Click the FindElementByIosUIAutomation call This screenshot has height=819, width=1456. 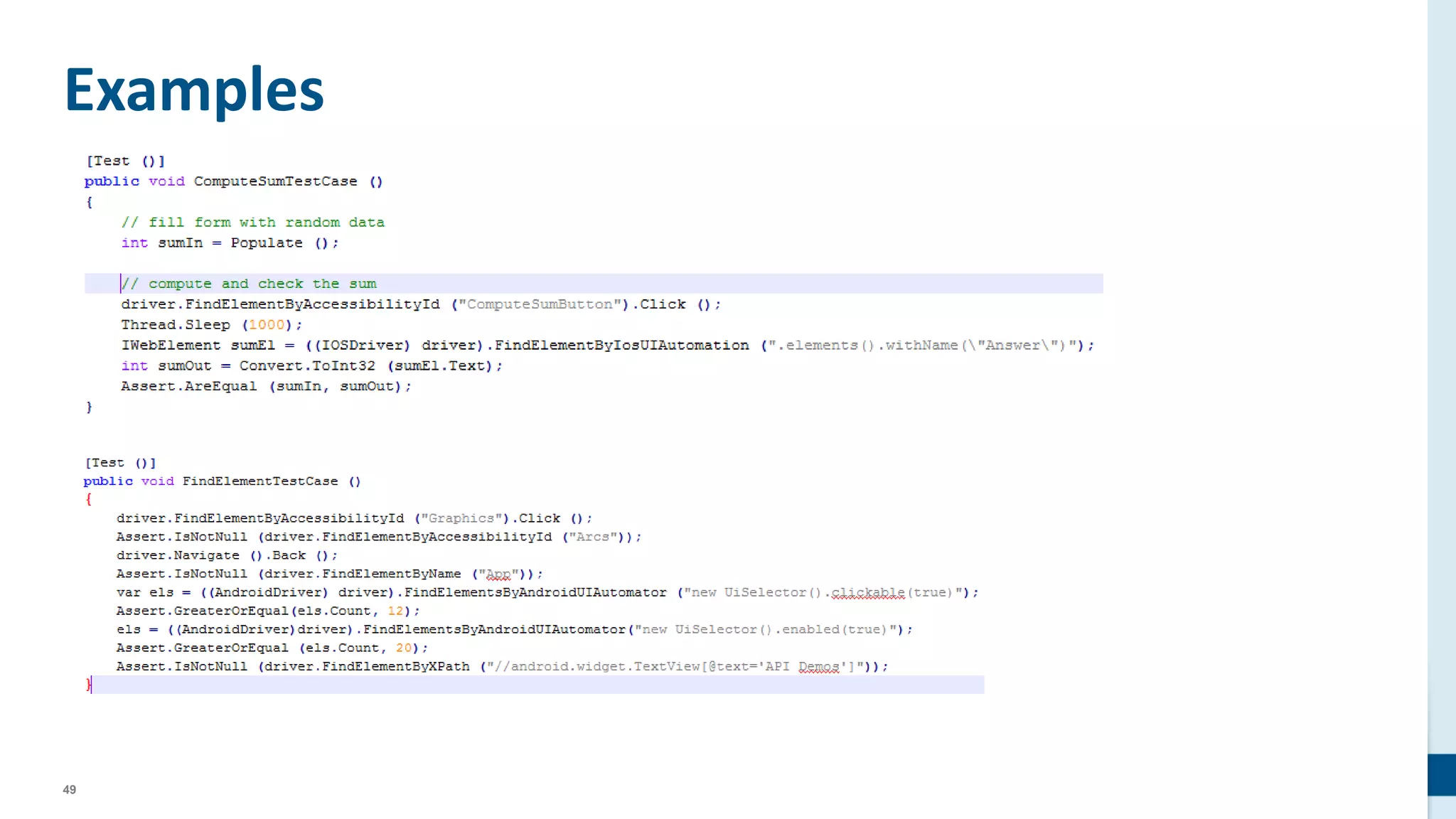pyautogui.click(x=621, y=346)
